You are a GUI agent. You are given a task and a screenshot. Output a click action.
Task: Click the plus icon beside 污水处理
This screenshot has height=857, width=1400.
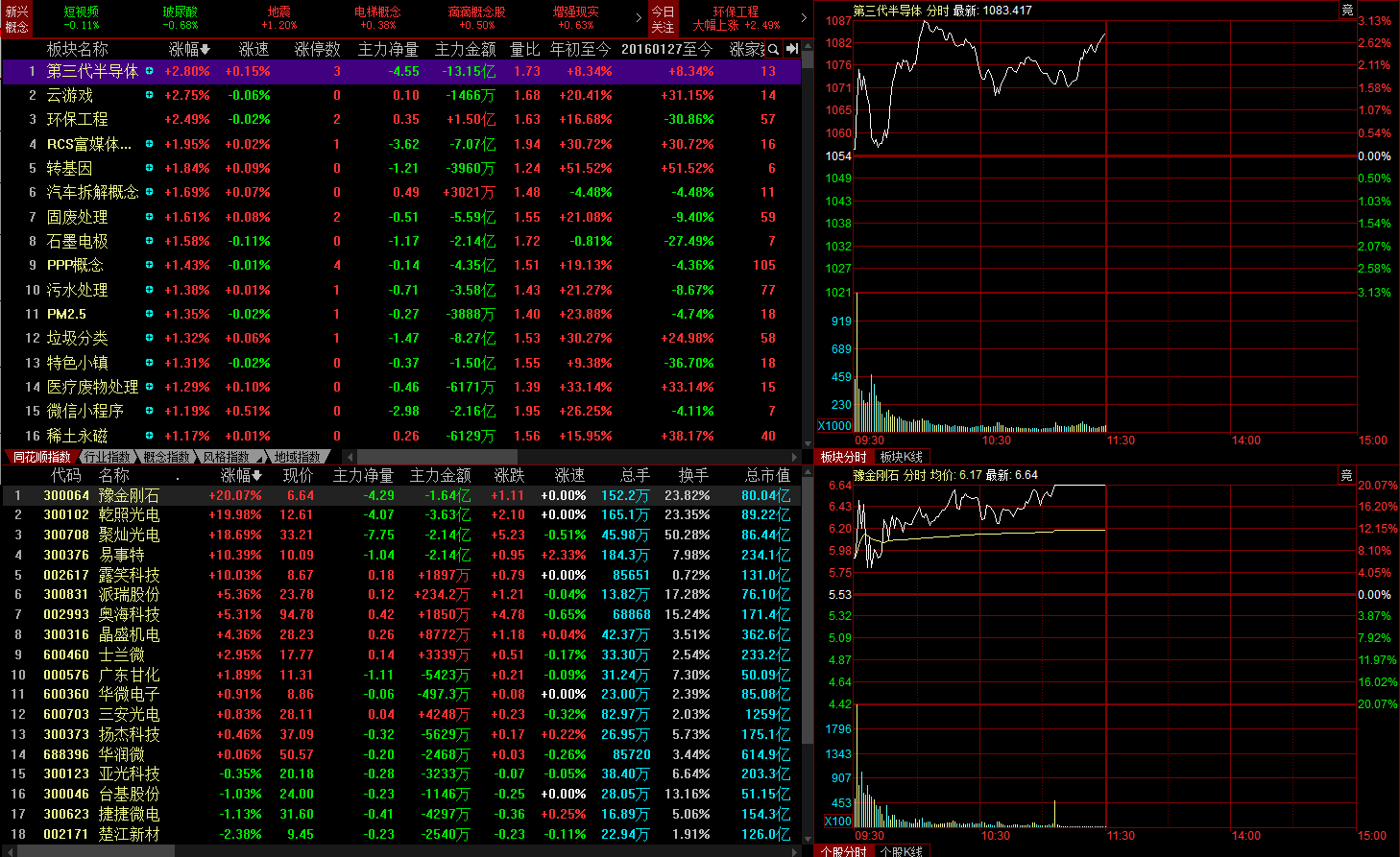click(149, 290)
